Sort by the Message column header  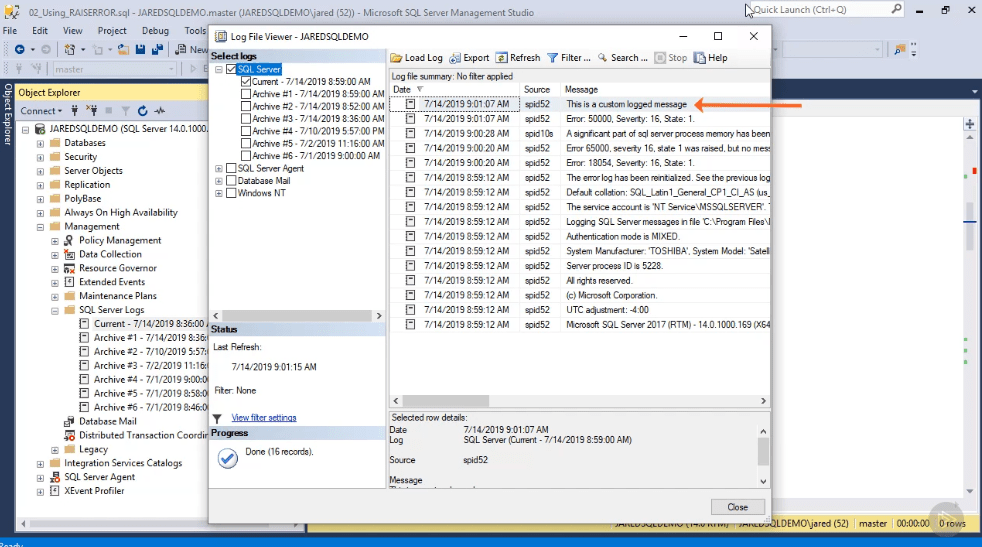[666, 90]
